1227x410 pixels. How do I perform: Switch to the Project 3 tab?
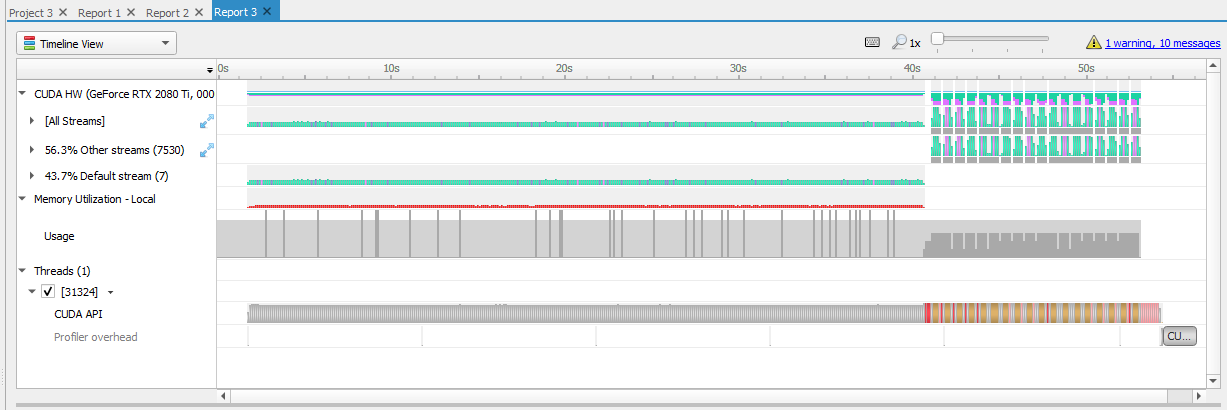point(30,13)
